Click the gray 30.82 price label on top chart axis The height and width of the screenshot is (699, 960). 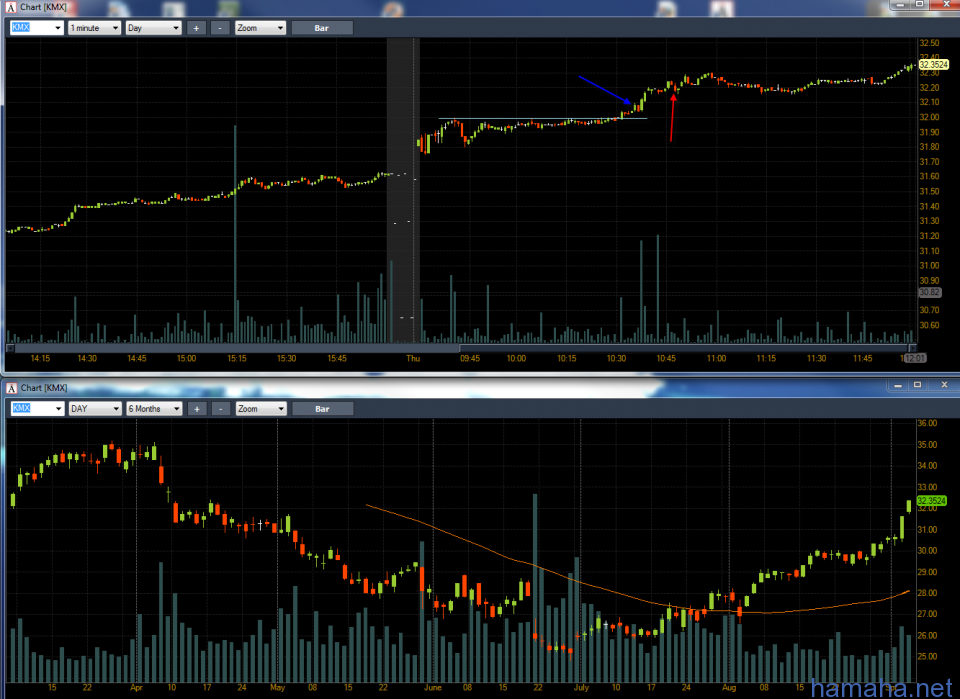tap(929, 293)
